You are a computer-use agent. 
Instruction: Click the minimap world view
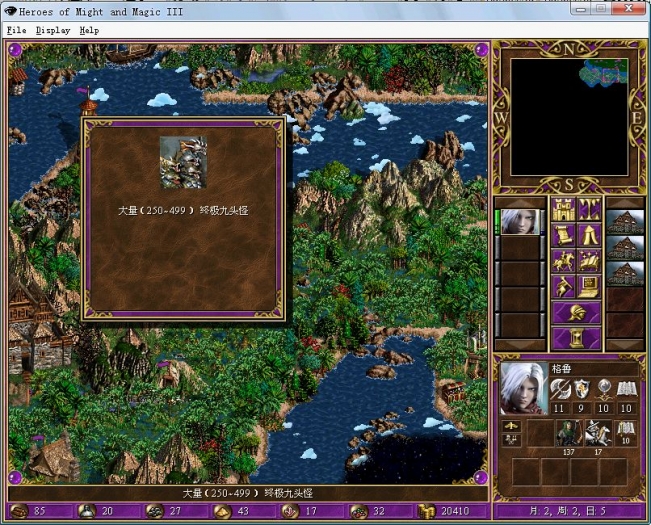coord(569,116)
